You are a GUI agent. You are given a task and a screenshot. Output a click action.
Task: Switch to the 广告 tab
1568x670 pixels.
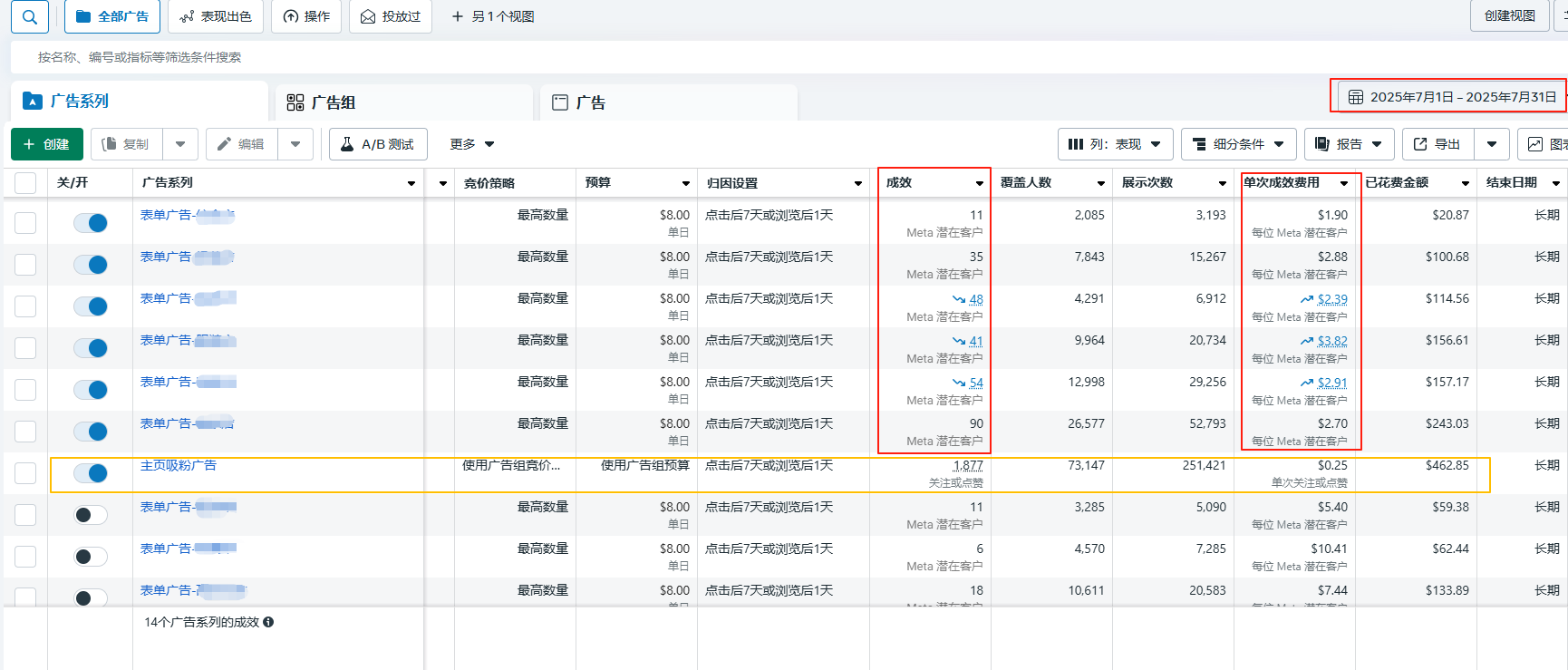click(669, 102)
